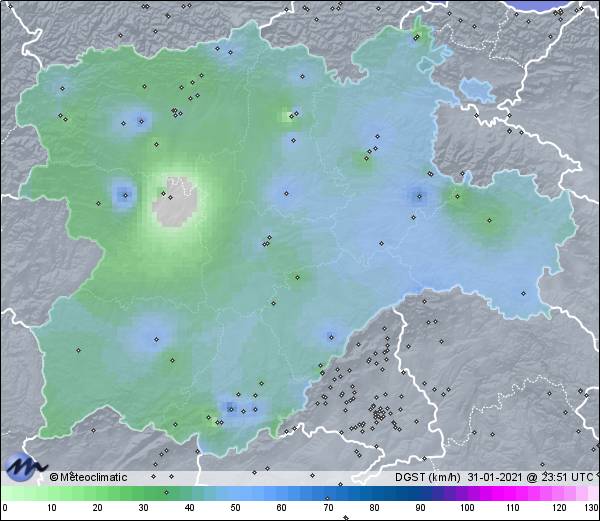Image resolution: width=600 pixels, height=521 pixels.
Task: Click the 120 value on the scale
Action: [x=559, y=508]
